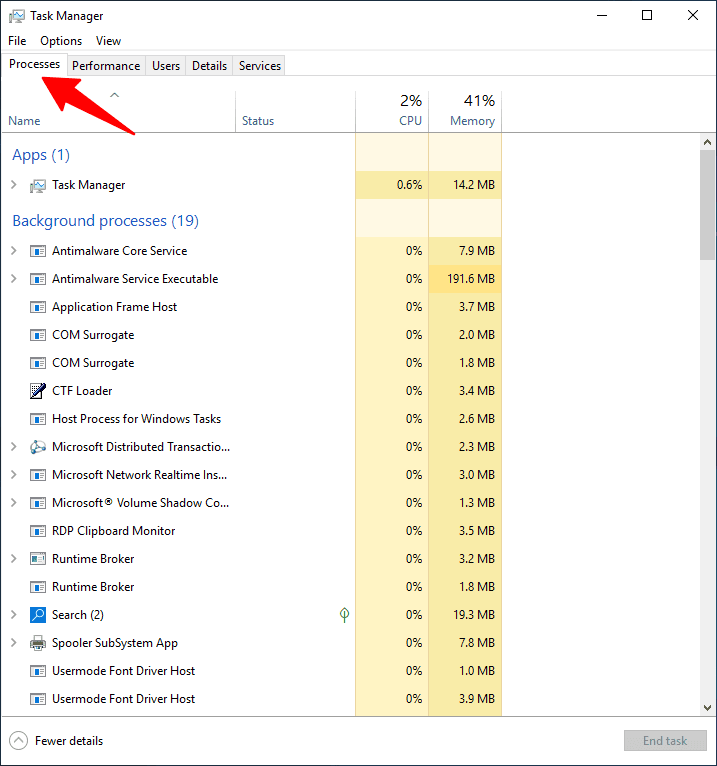Click the Antimalware Service Executable icon
717x766 pixels.
click(x=38, y=279)
